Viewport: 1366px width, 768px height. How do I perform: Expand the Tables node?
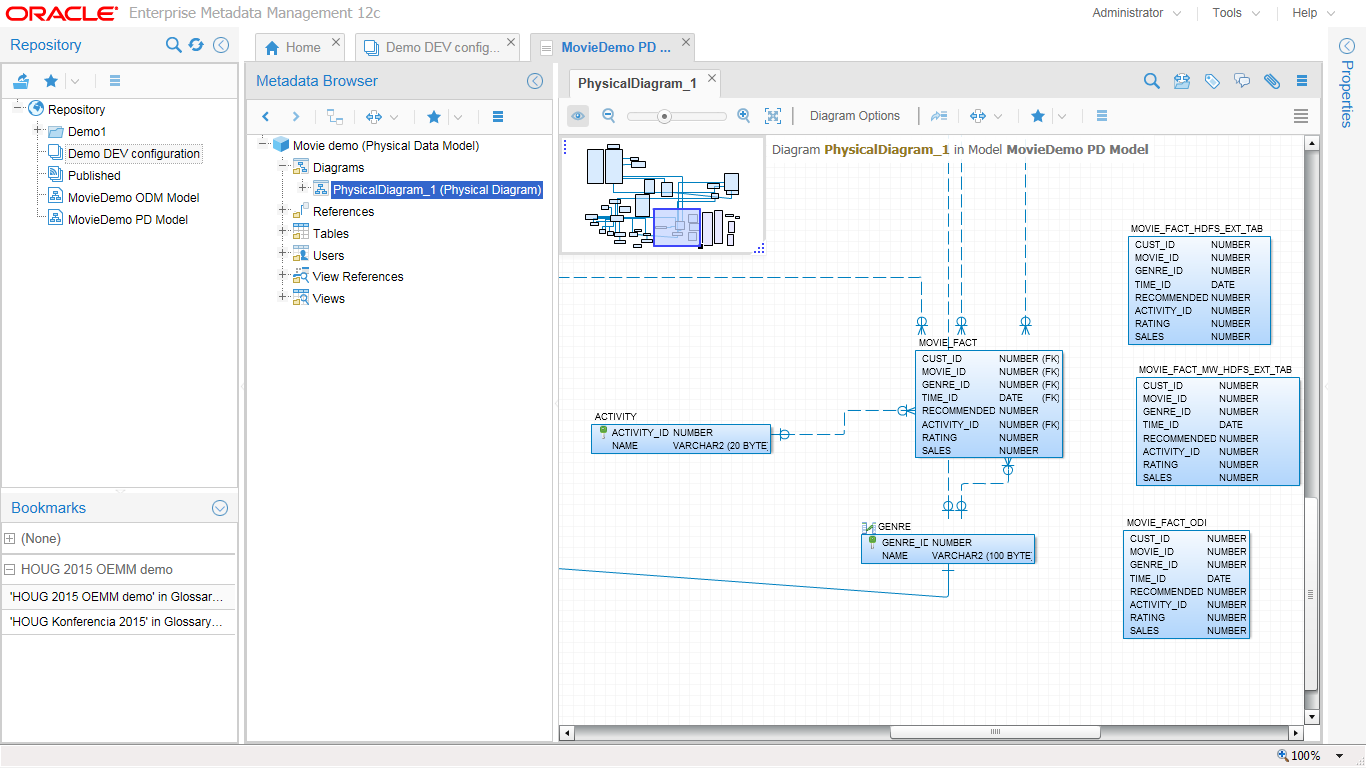[x=283, y=233]
